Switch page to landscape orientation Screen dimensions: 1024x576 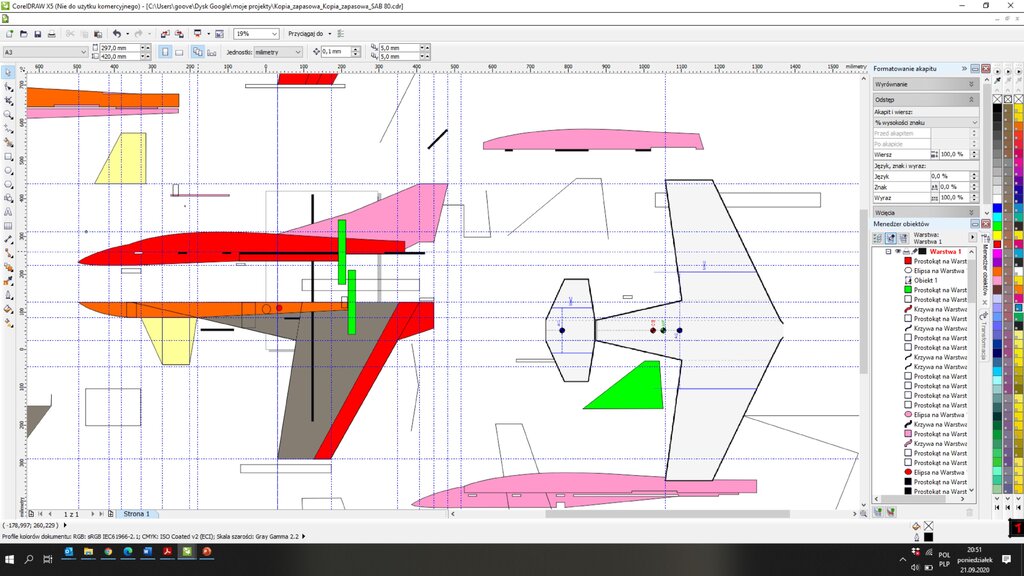pyautogui.click(x=179, y=52)
